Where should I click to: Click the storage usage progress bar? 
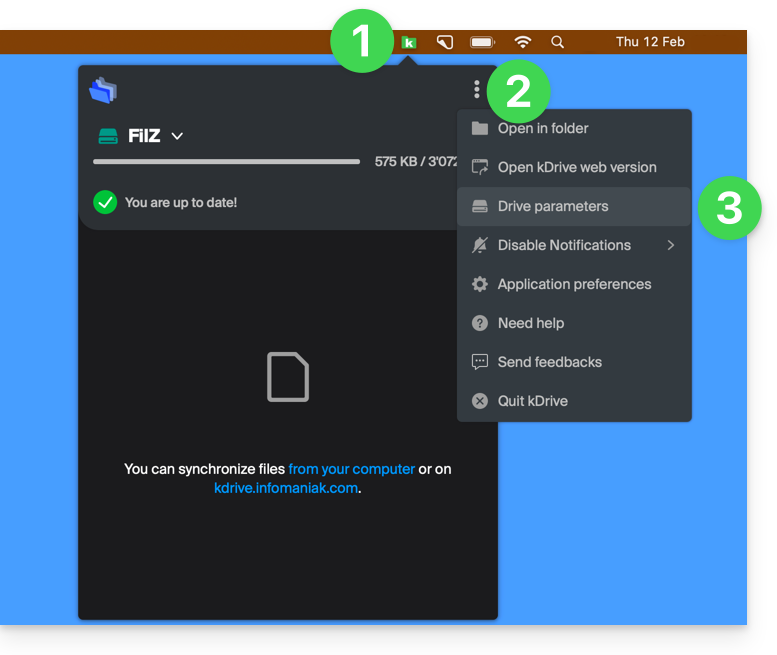coord(226,161)
